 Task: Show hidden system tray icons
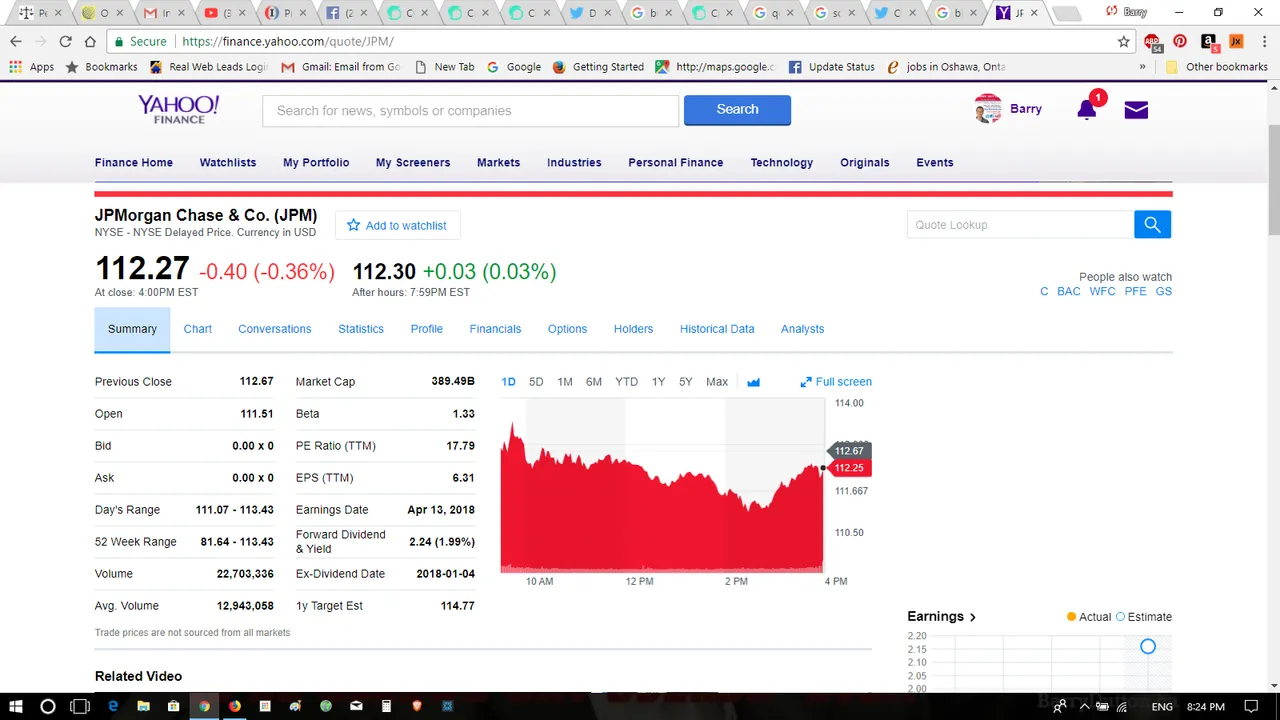(1084, 706)
